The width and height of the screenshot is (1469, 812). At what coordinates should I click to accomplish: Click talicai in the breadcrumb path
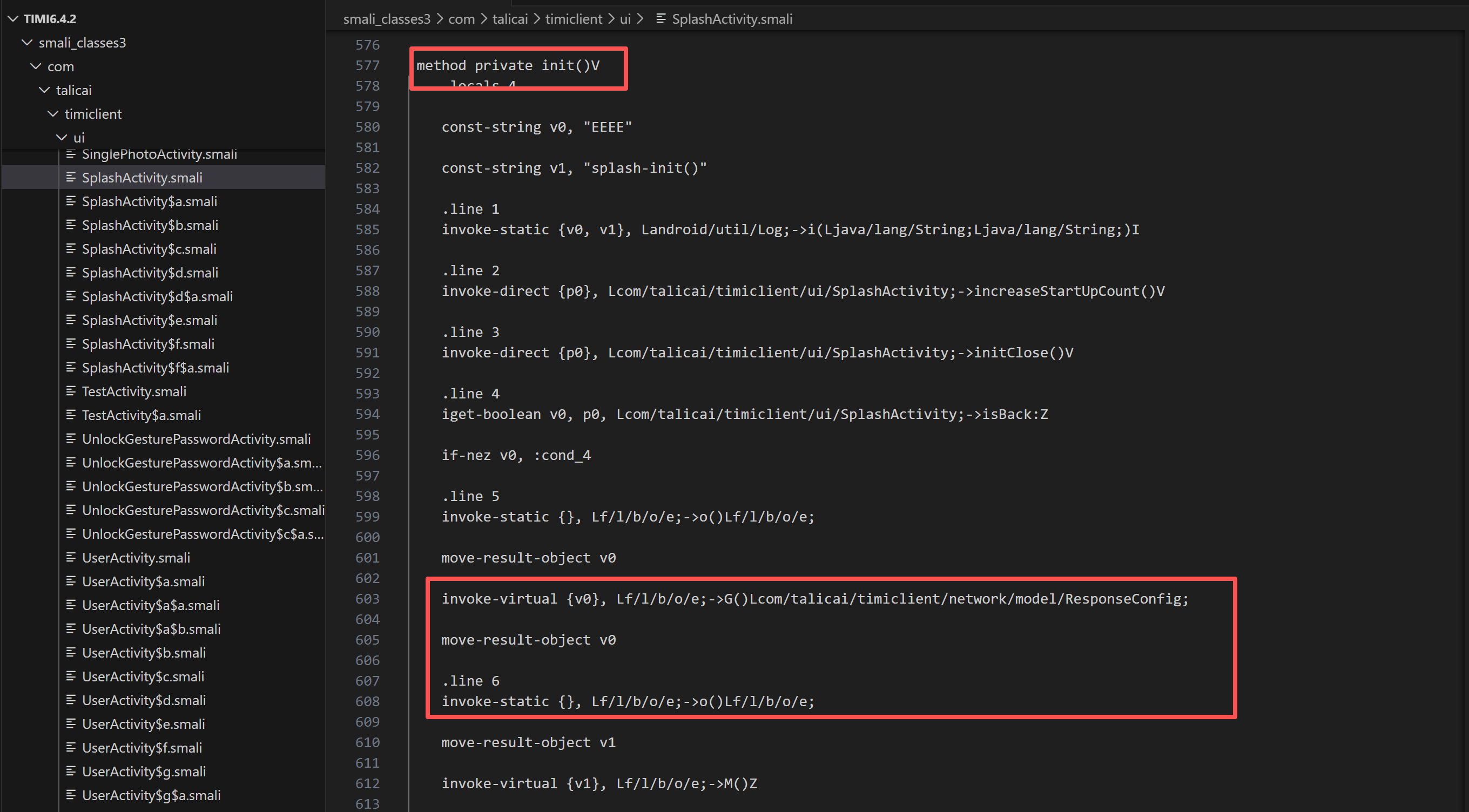click(510, 19)
